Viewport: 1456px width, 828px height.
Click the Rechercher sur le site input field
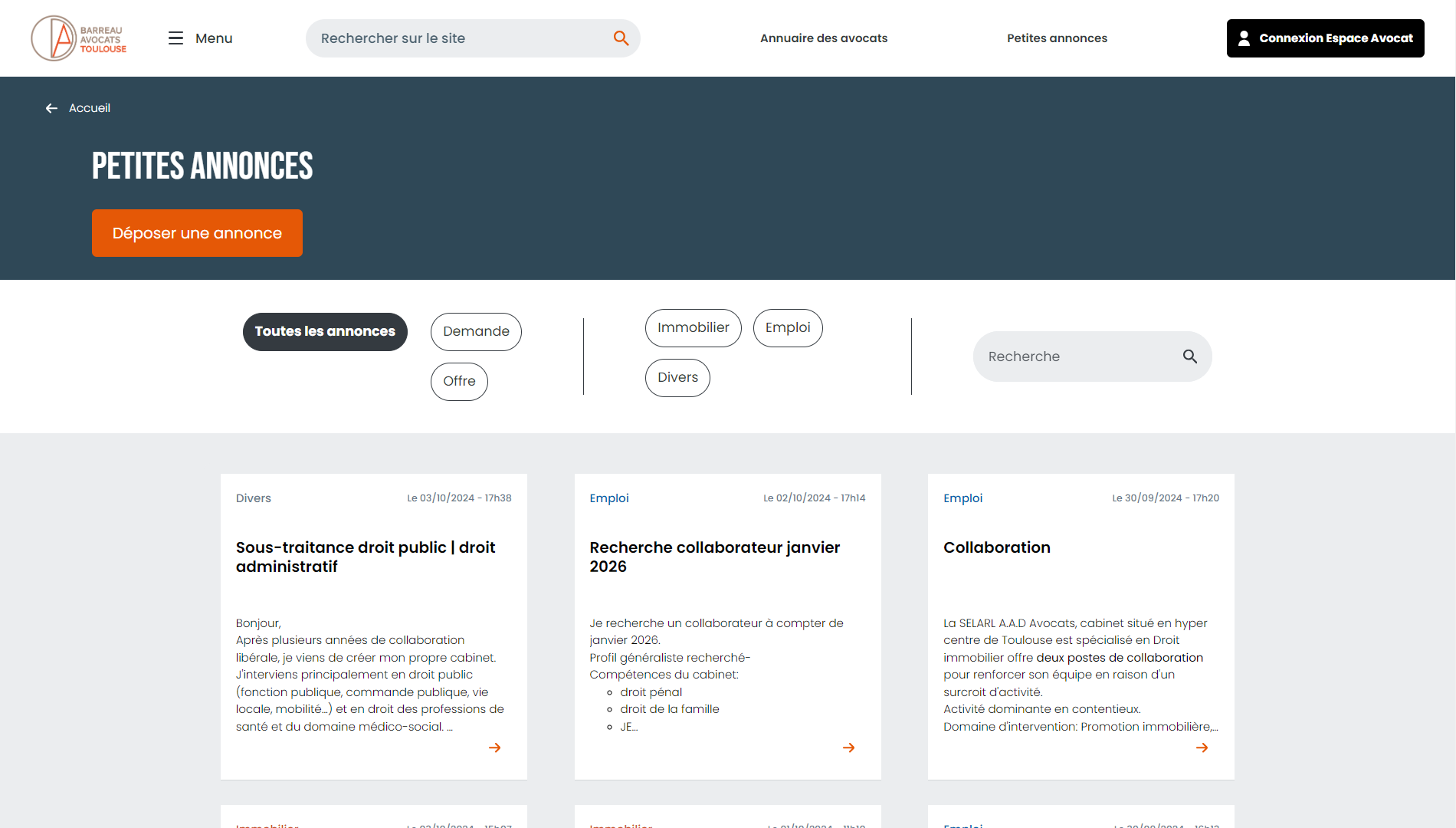pos(473,38)
